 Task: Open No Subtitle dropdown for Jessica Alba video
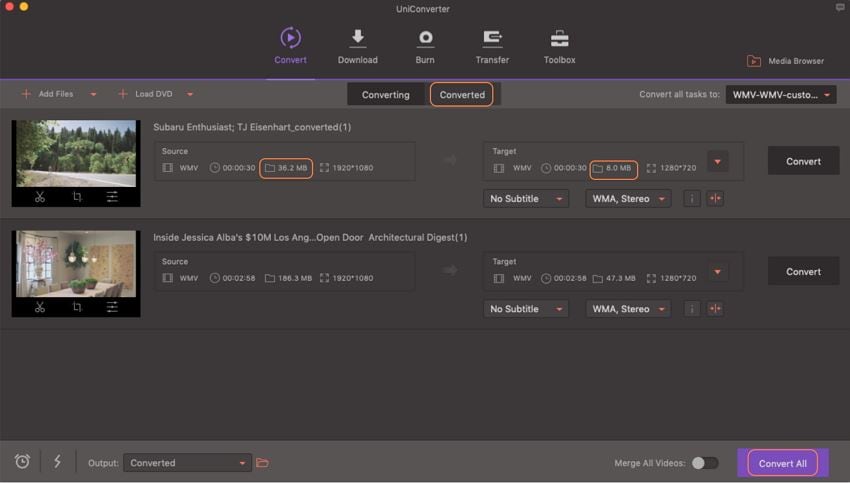click(x=525, y=309)
